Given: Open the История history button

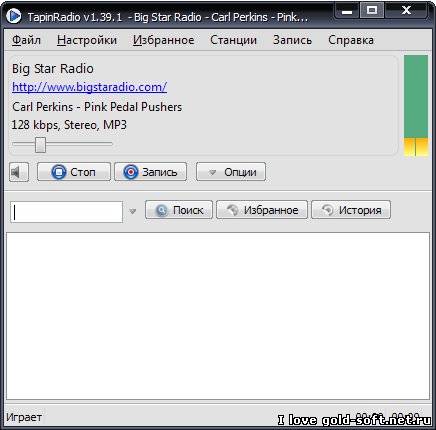Looking at the screenshot, I should coord(351,210).
